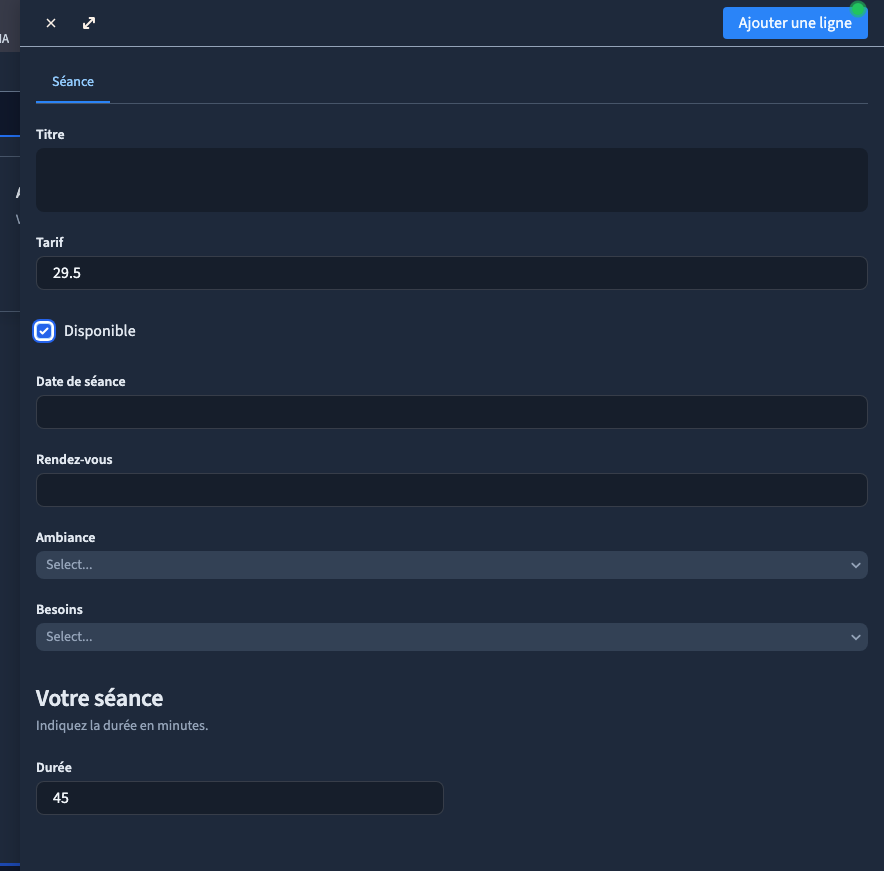The image size is (884, 871).
Task: Focus the Titre text area
Action: point(452,180)
